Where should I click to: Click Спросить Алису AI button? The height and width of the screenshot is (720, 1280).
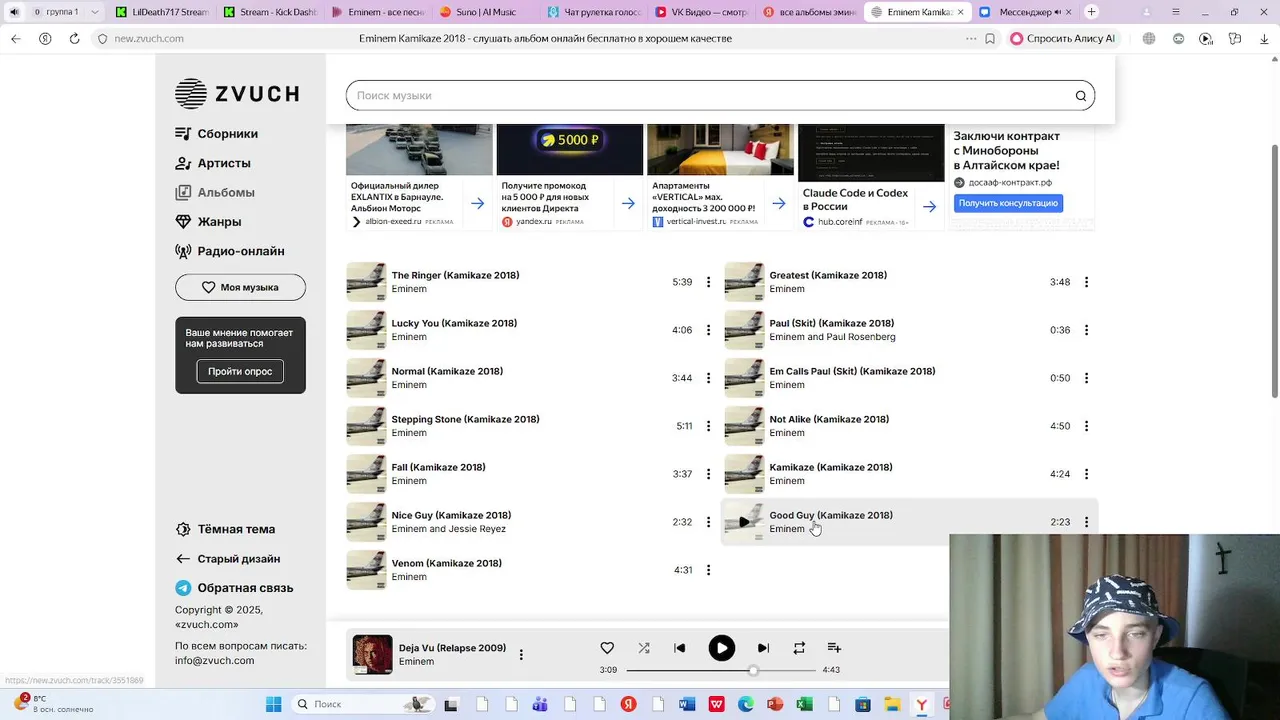click(x=1062, y=38)
